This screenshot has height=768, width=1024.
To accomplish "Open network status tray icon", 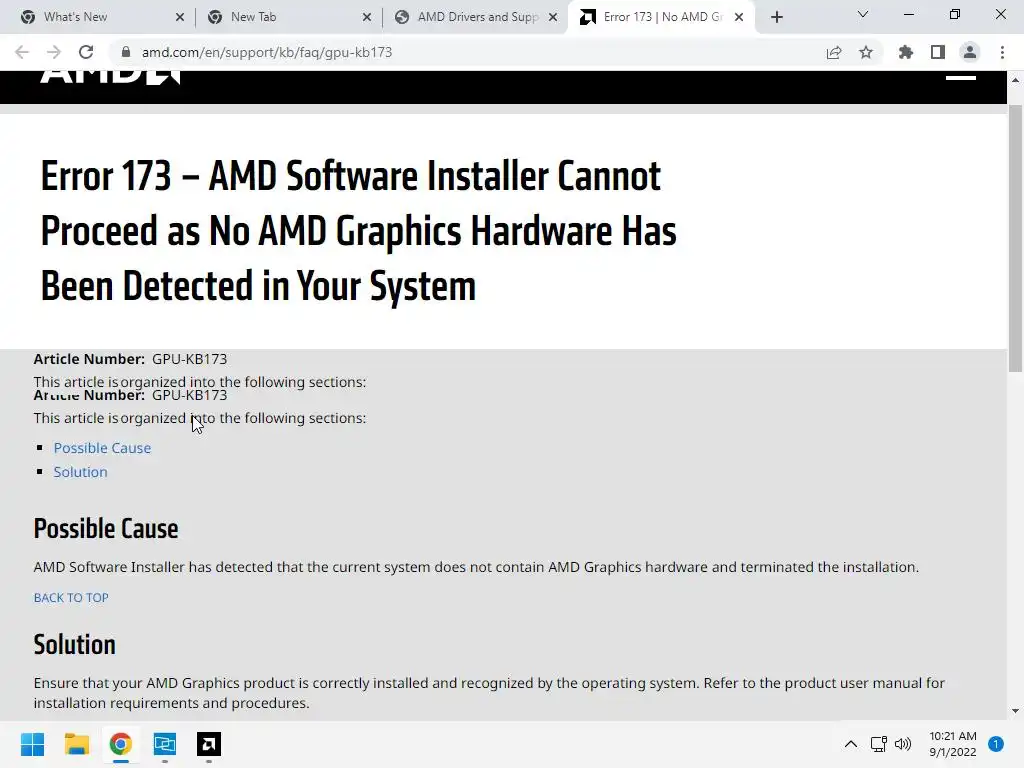I will [x=878, y=744].
